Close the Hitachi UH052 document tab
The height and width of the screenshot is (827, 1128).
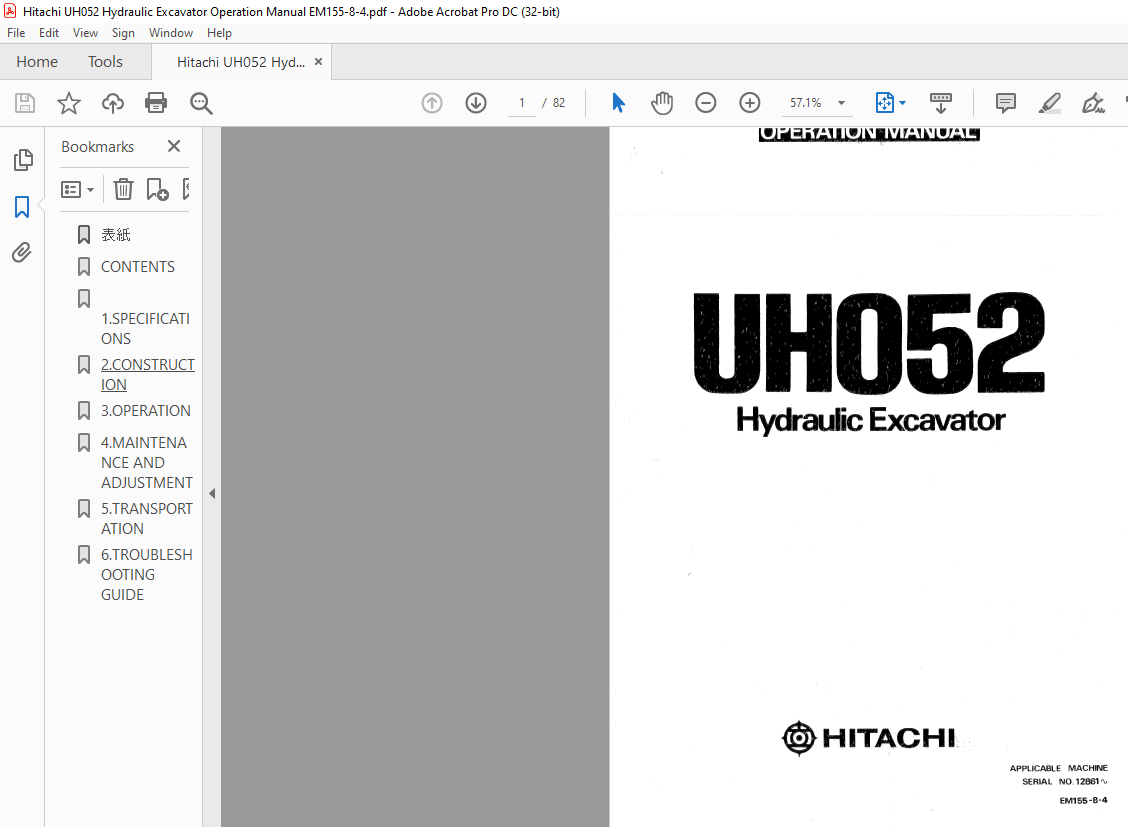(318, 62)
